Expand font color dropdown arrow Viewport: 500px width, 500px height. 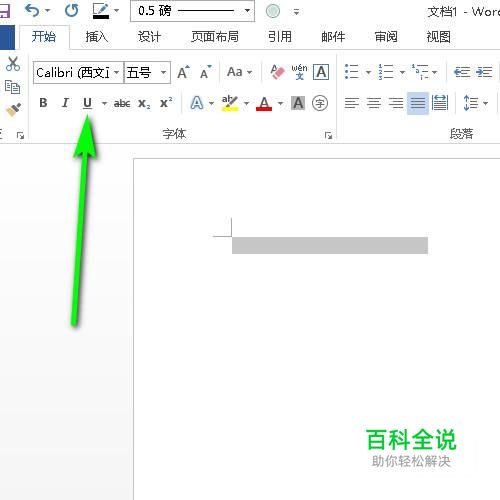click(x=280, y=103)
